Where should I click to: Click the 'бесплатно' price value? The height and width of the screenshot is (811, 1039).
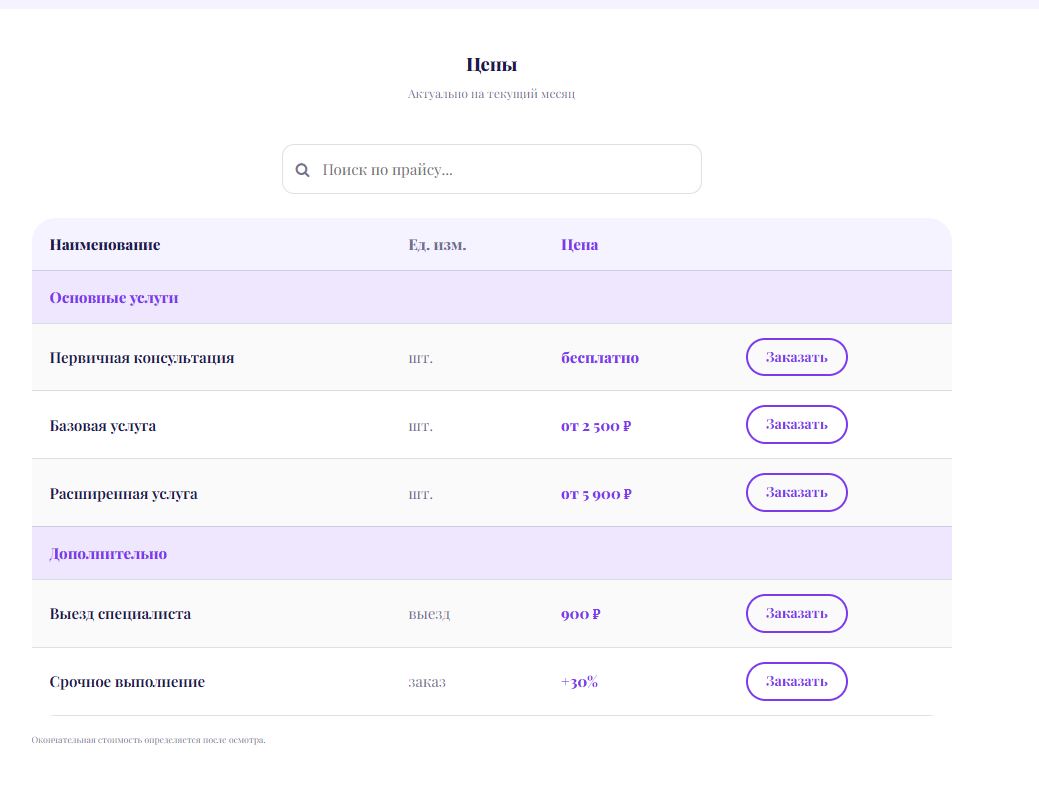(x=600, y=358)
